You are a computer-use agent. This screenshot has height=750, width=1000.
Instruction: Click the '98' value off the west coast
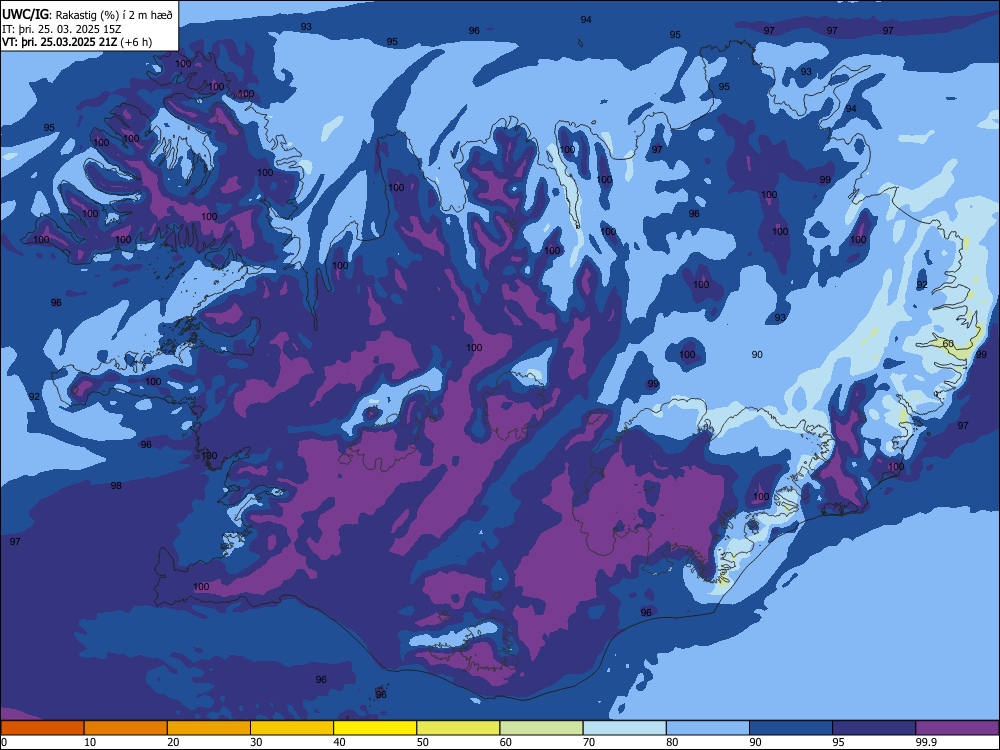[116, 486]
